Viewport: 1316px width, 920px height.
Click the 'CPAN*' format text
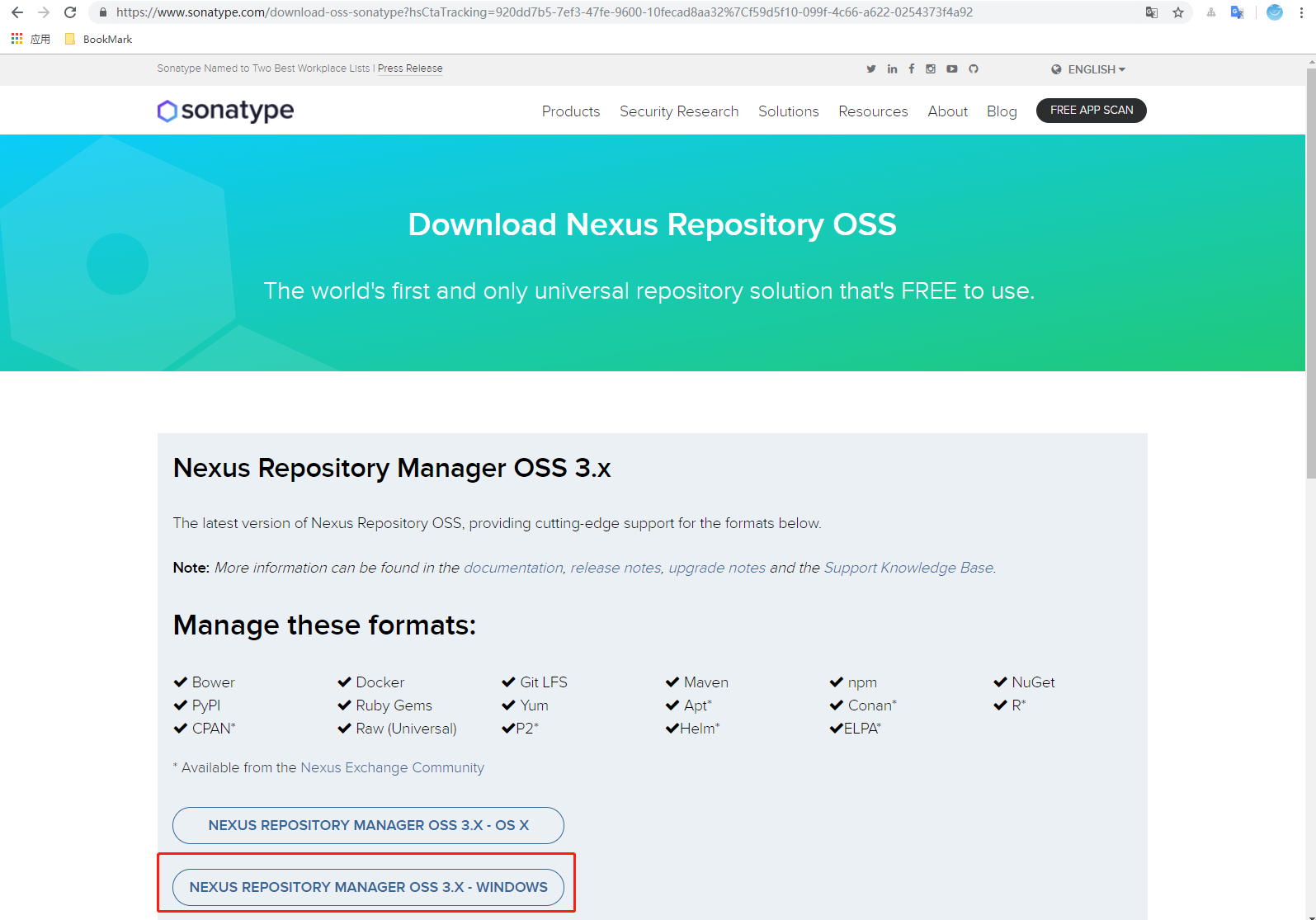tap(214, 729)
